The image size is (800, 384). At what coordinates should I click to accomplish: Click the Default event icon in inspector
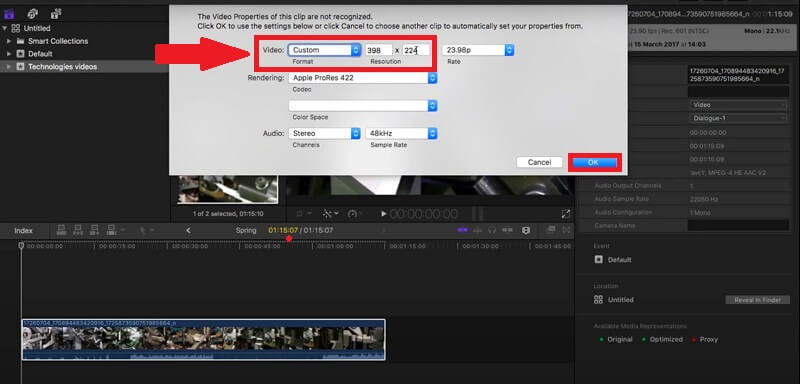598,260
